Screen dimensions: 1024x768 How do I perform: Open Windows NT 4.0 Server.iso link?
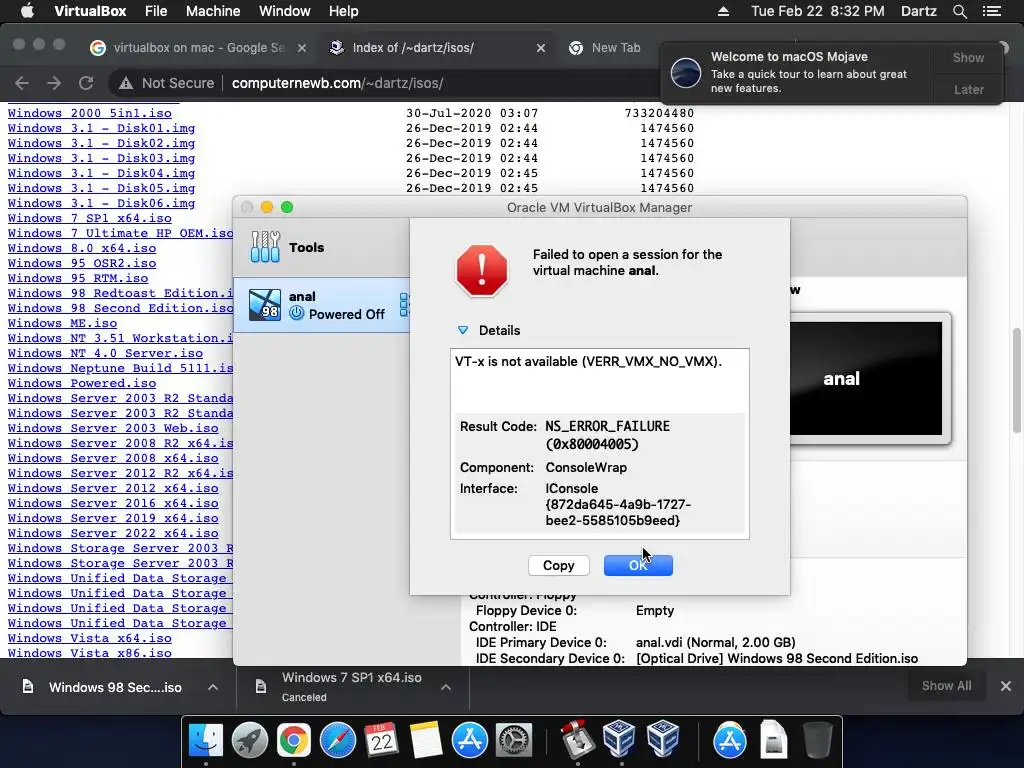(x=105, y=353)
